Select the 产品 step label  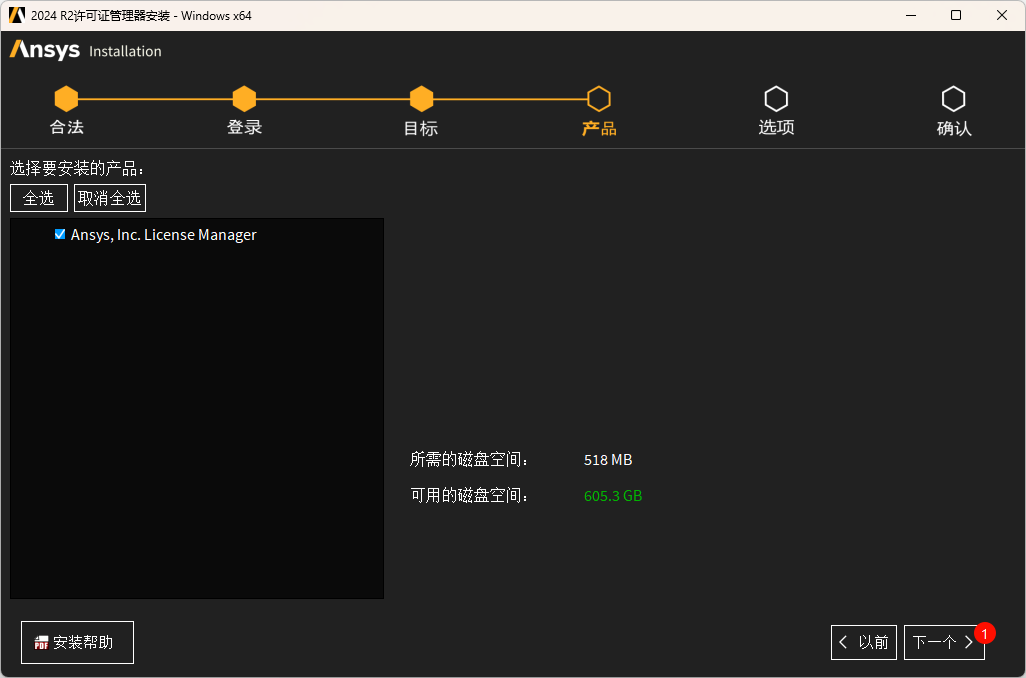599,128
